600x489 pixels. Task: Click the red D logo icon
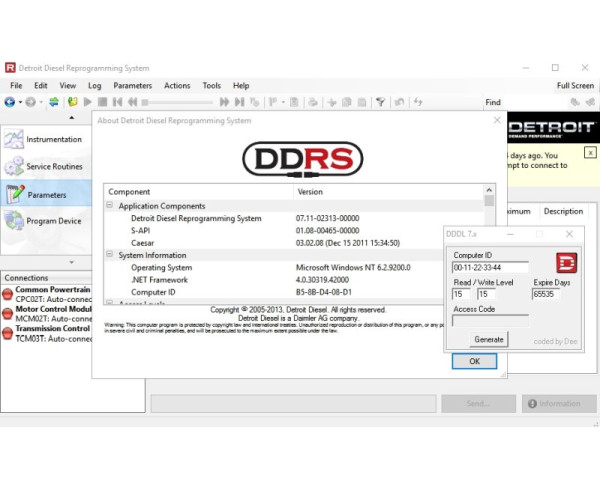[566, 264]
